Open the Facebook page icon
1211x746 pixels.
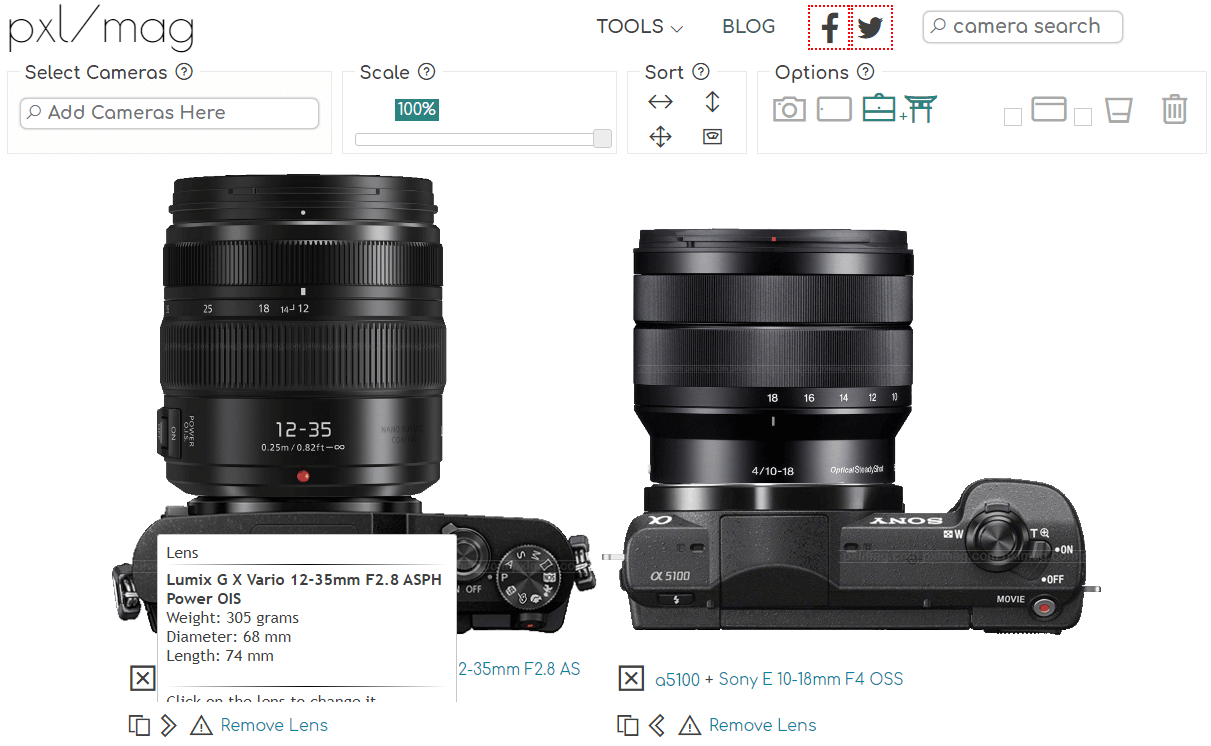[x=829, y=27]
